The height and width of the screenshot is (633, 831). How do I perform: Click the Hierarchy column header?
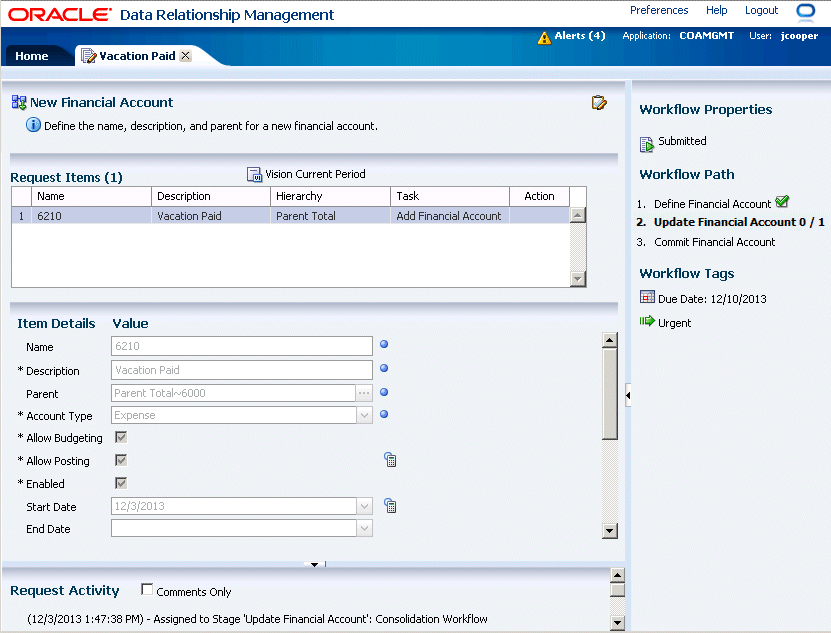330,196
